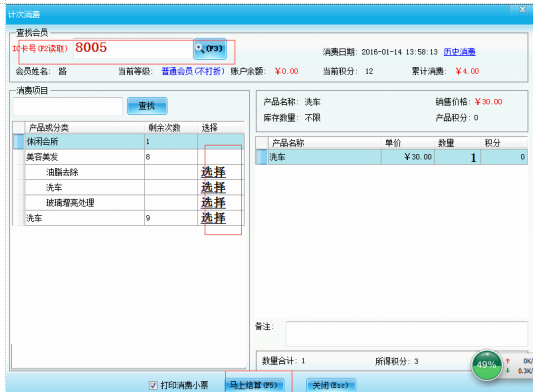Click 选择 link for indented 洗车 item

click(x=213, y=187)
